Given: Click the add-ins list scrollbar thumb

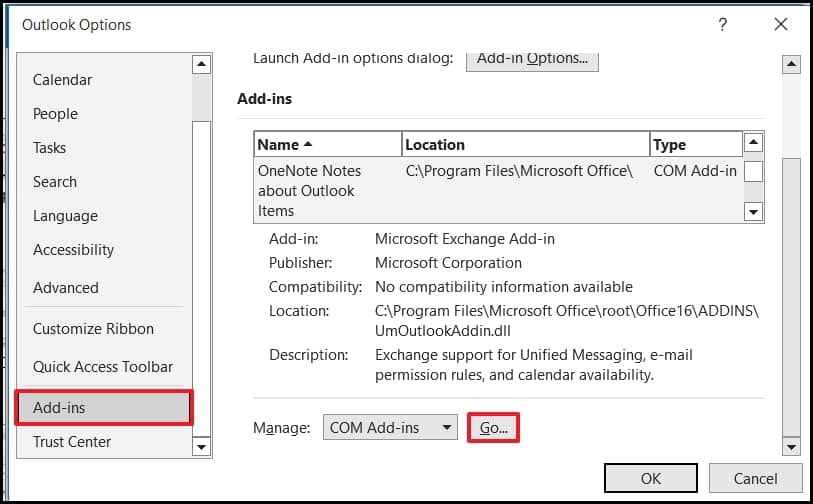Looking at the screenshot, I should point(753,172).
